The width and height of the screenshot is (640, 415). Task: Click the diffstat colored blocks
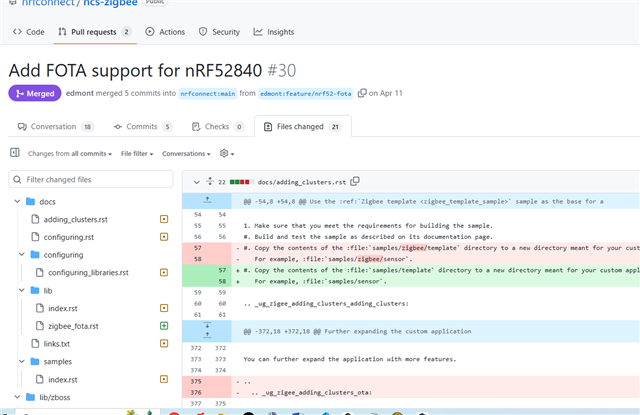[240, 182]
